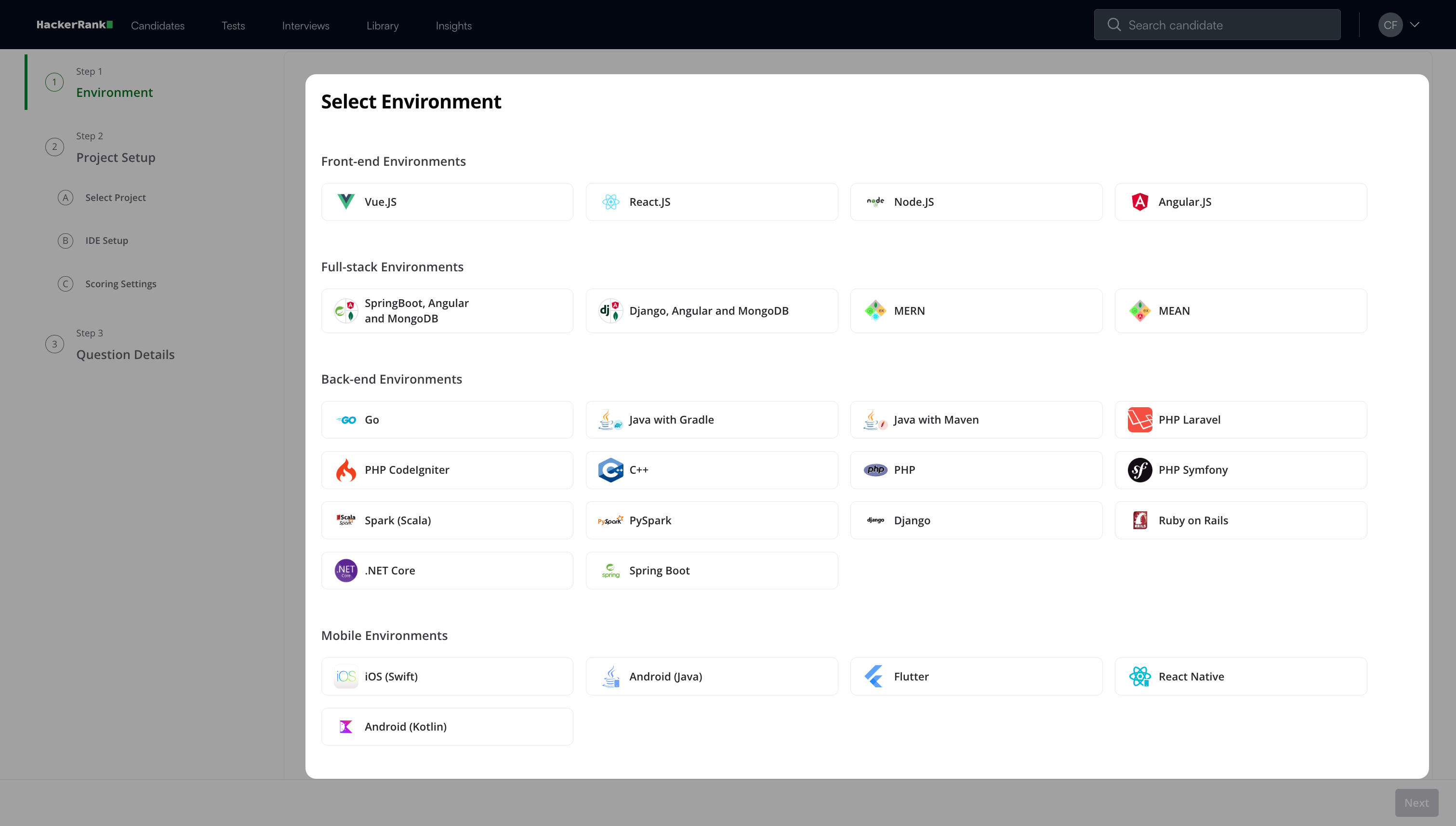Viewport: 1456px width, 826px height.
Task: Click the .NET Core purple icon
Action: [345, 571]
